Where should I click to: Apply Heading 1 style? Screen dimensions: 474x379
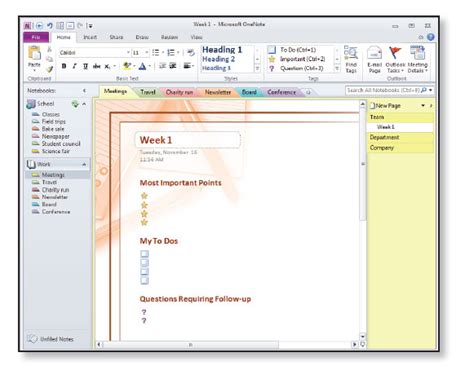tap(222, 50)
